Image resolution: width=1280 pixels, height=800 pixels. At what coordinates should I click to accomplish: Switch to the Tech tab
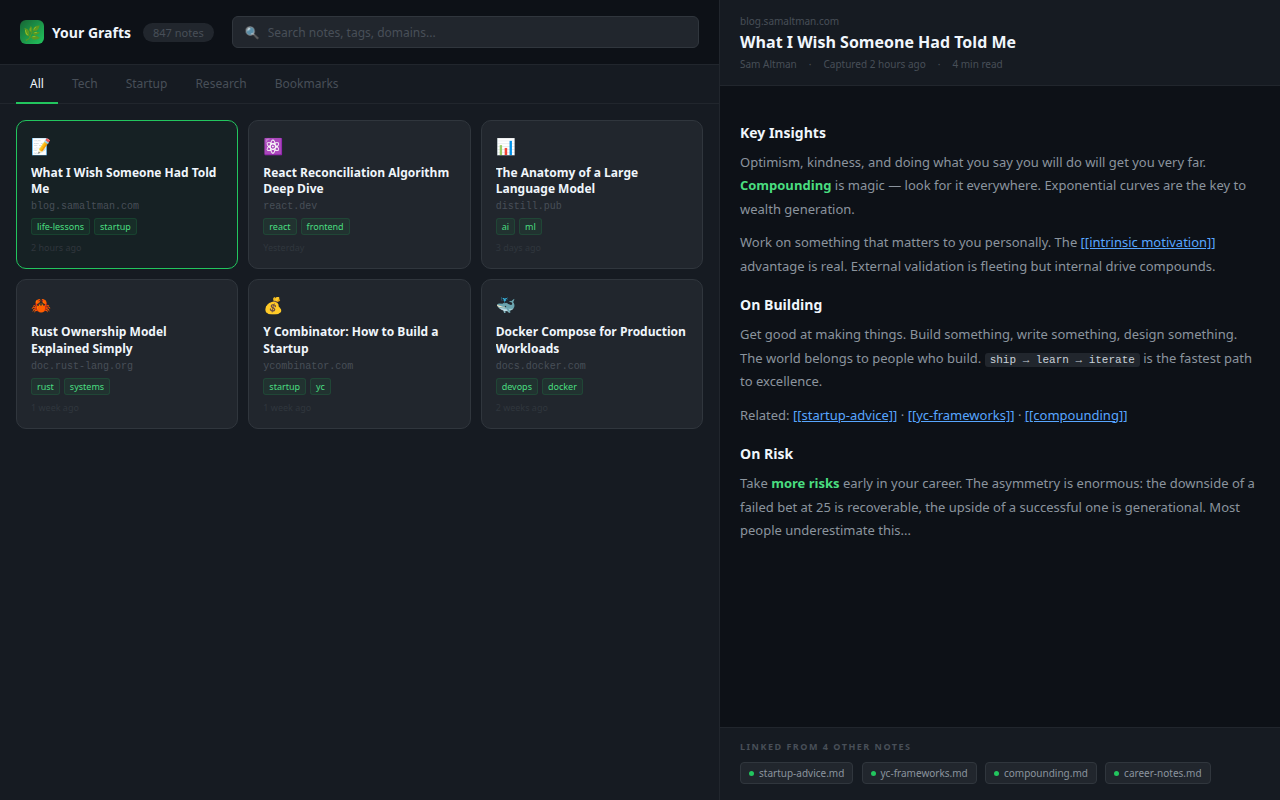coord(84,83)
